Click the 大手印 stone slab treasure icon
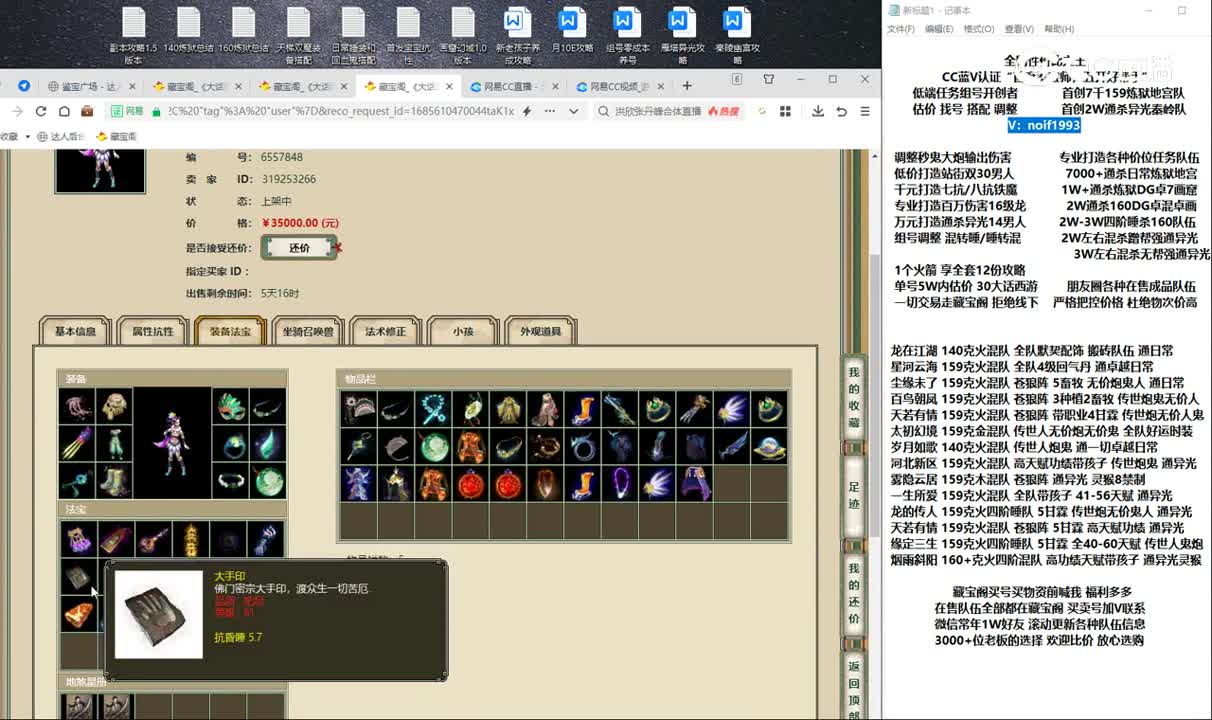Viewport: 1212px width, 720px height. pyautogui.click(x=77, y=577)
